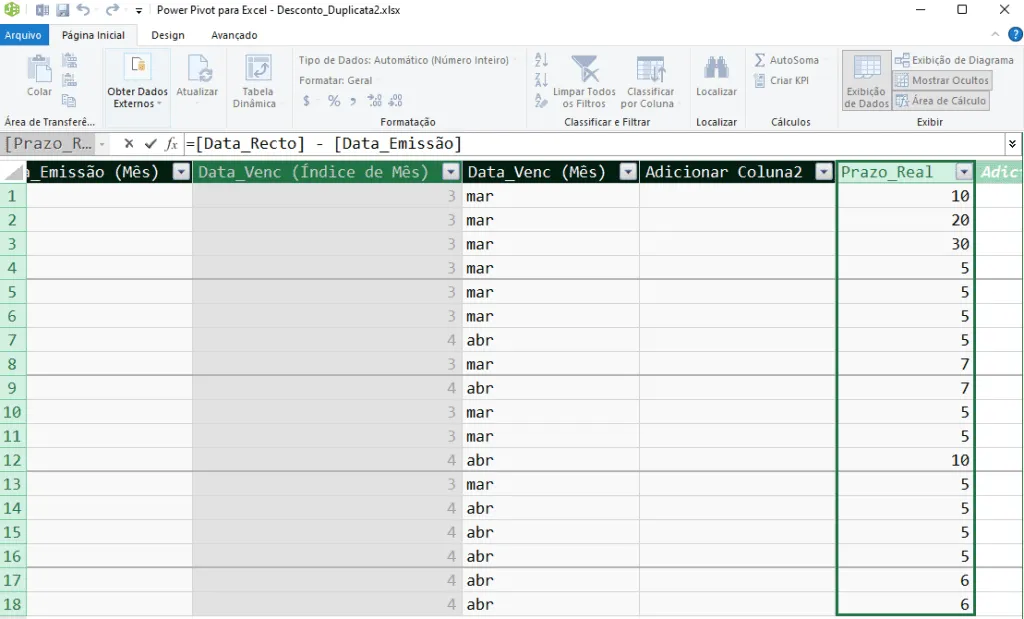
Task: Decrease decimal places
Action: pyautogui.click(x=395, y=101)
